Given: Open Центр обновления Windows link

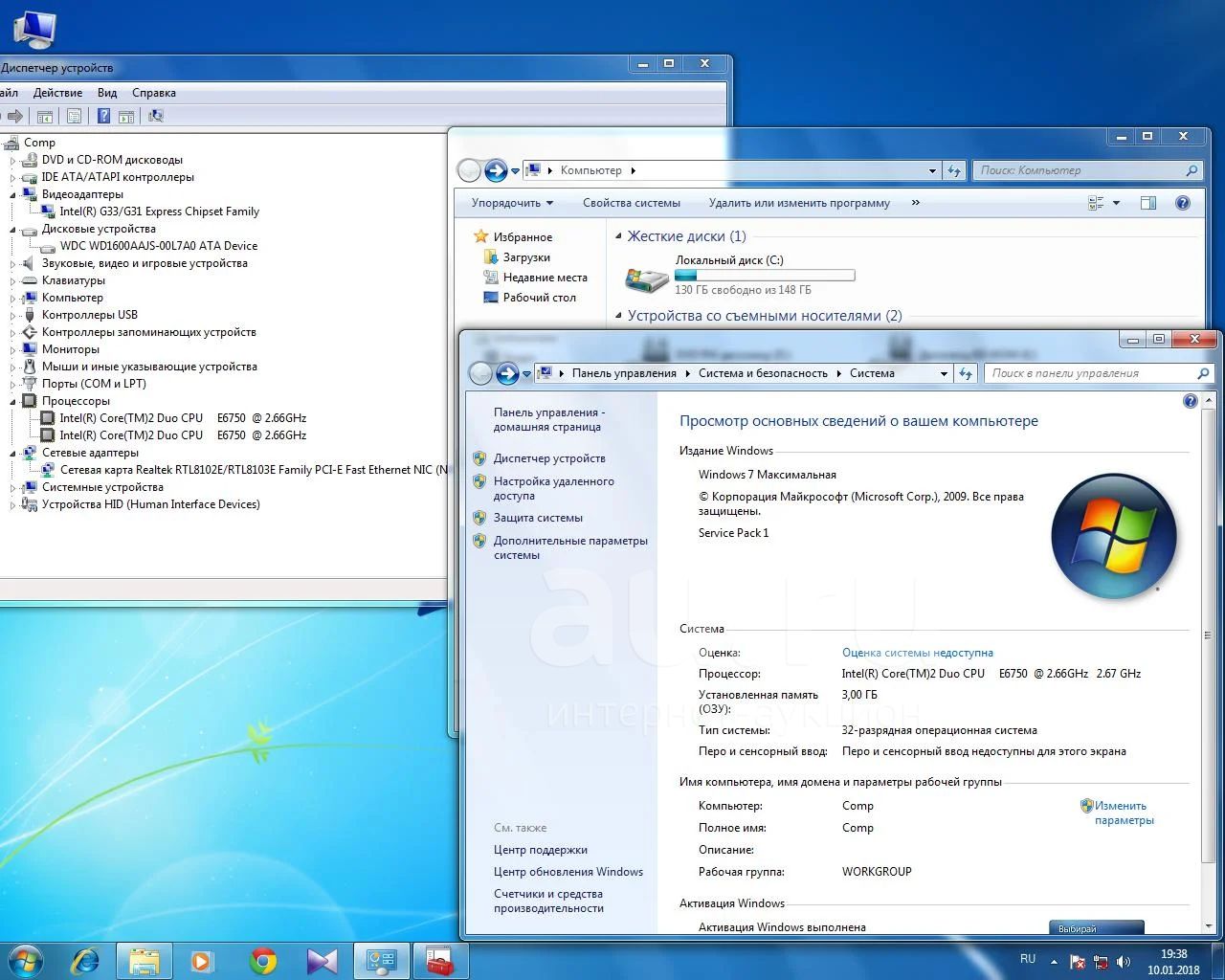Looking at the screenshot, I should click(568, 872).
